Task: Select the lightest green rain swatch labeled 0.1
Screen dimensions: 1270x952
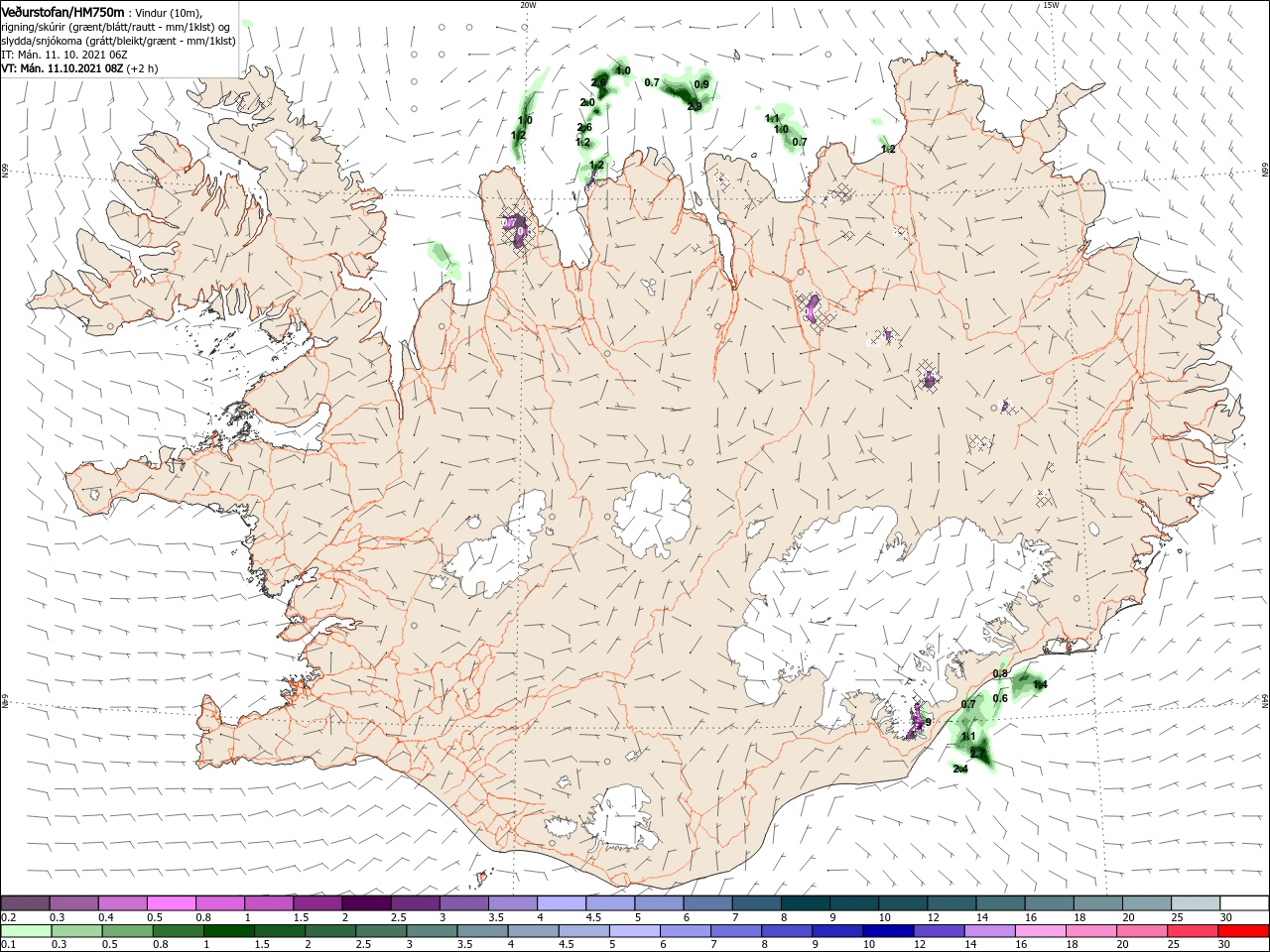Action: pyautogui.click(x=26, y=931)
